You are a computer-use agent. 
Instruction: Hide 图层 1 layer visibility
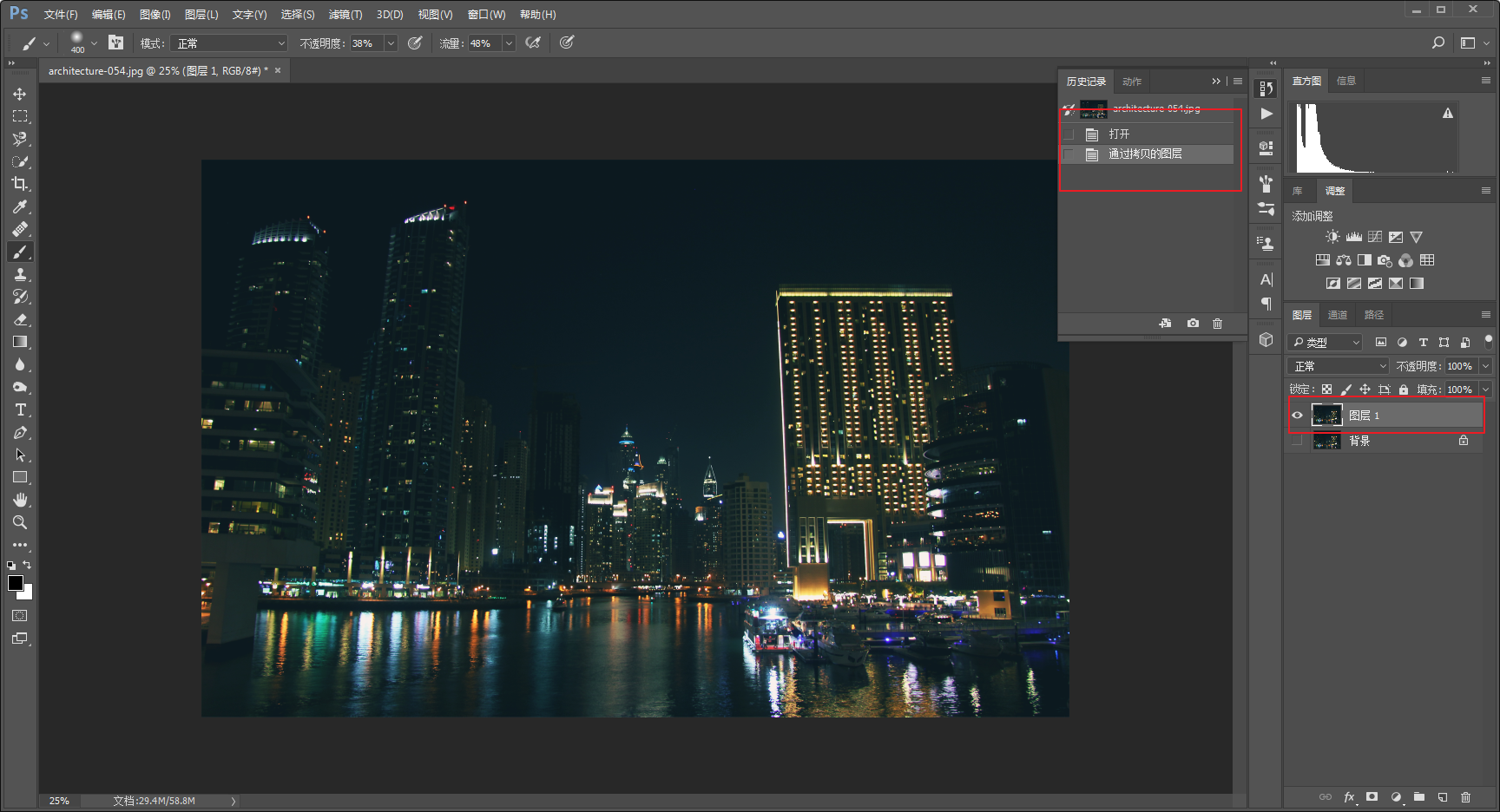[x=1297, y=416]
